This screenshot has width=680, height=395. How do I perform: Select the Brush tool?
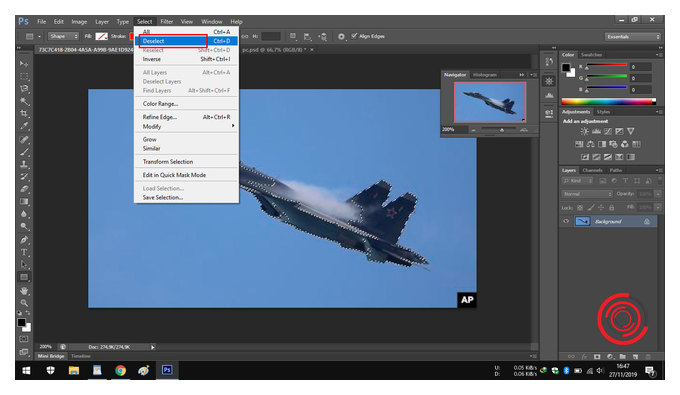point(24,152)
